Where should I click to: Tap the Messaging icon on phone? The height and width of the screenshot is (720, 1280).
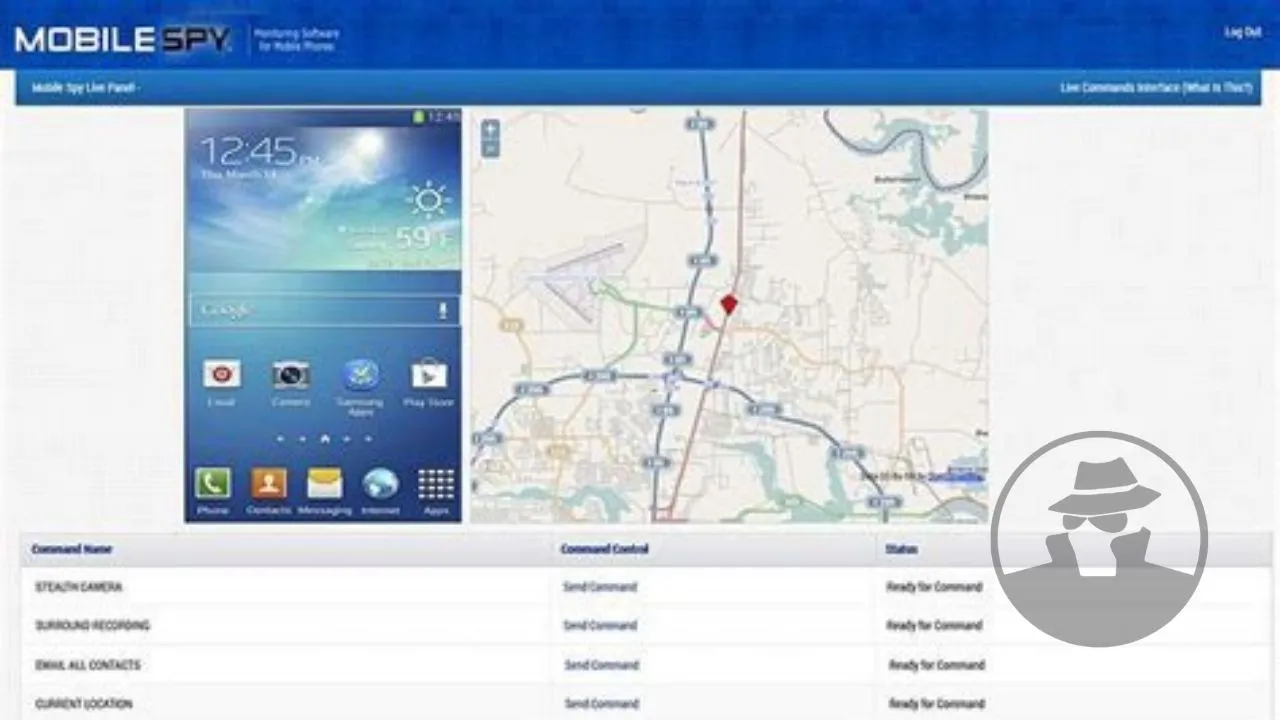click(325, 484)
